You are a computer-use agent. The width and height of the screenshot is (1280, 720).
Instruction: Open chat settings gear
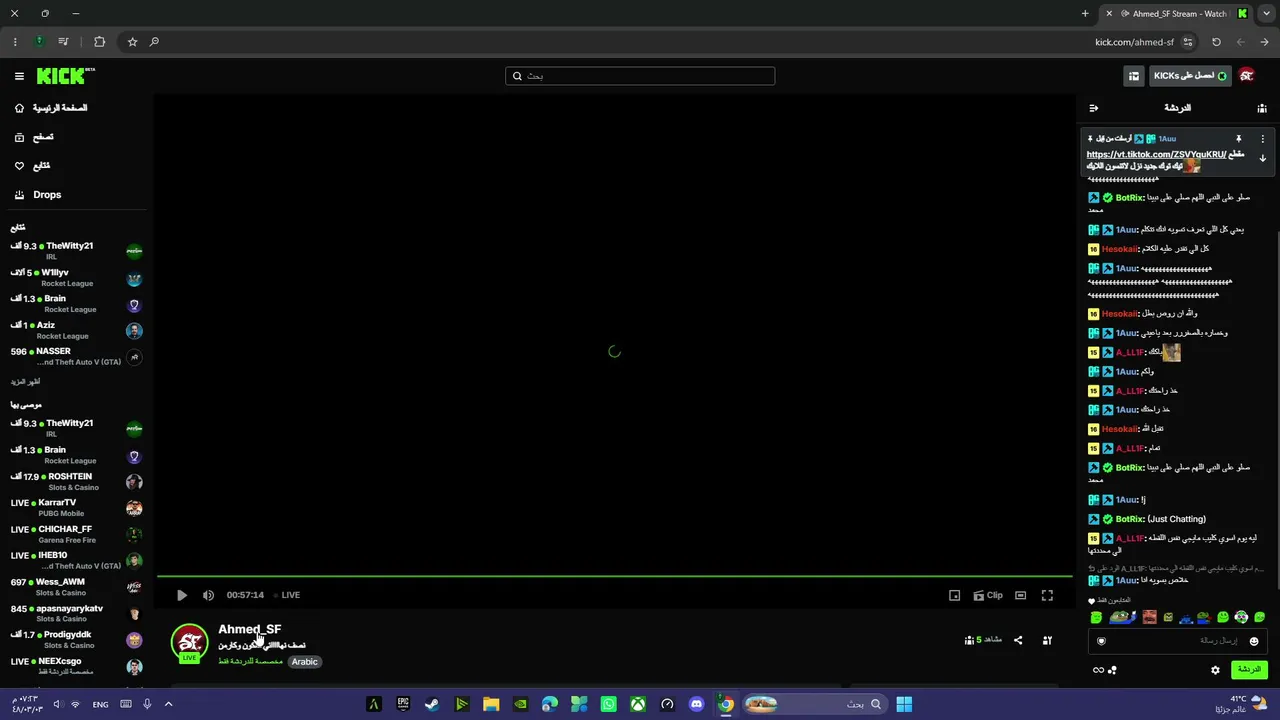pos(1216,670)
